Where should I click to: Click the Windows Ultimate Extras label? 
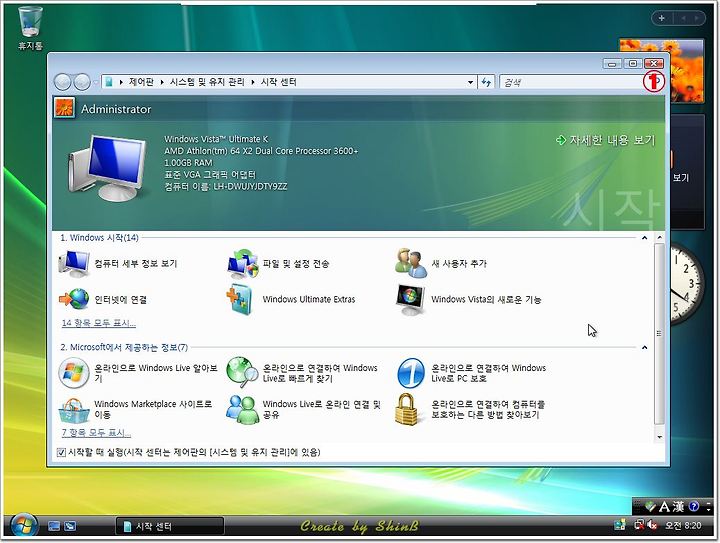click(309, 299)
